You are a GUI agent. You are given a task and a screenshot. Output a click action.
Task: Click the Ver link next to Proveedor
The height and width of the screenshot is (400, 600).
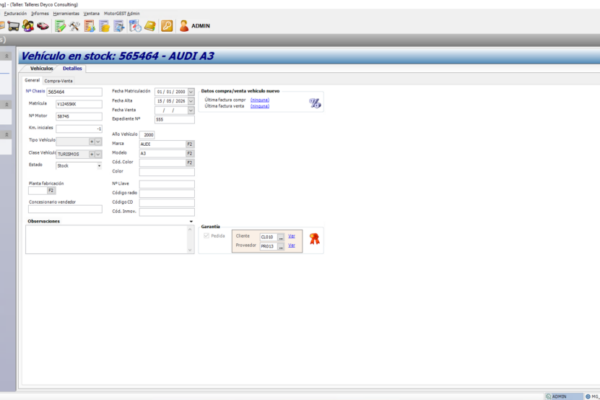[x=292, y=246]
